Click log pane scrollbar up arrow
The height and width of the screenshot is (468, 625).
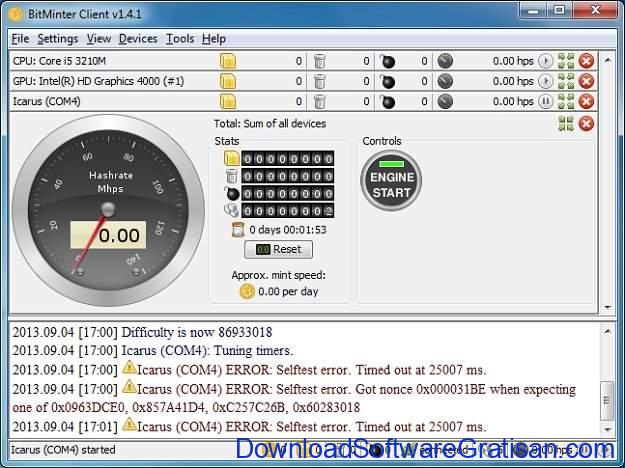(607, 331)
